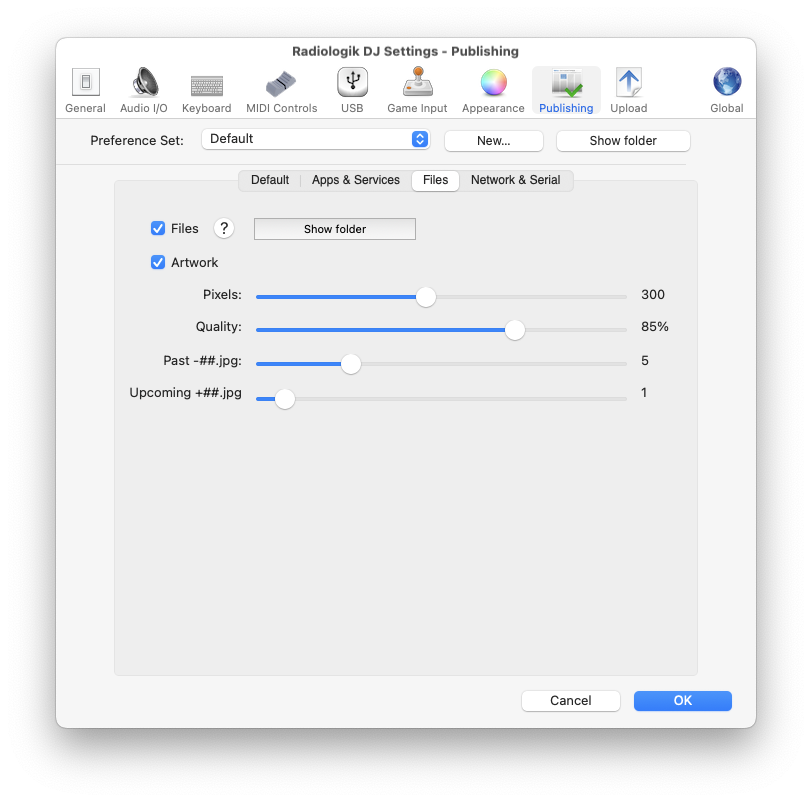Click the Upload arrow icon
The height and width of the screenshot is (802, 812).
point(628,82)
